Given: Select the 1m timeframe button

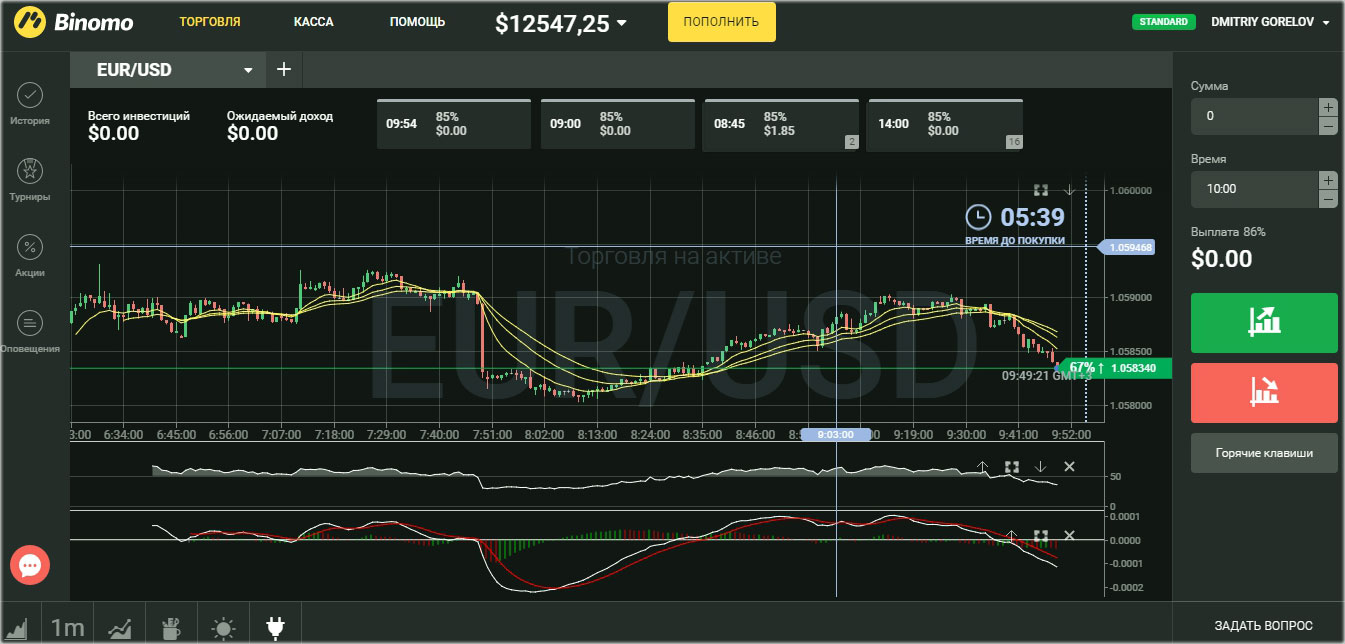Looking at the screenshot, I should (68, 627).
